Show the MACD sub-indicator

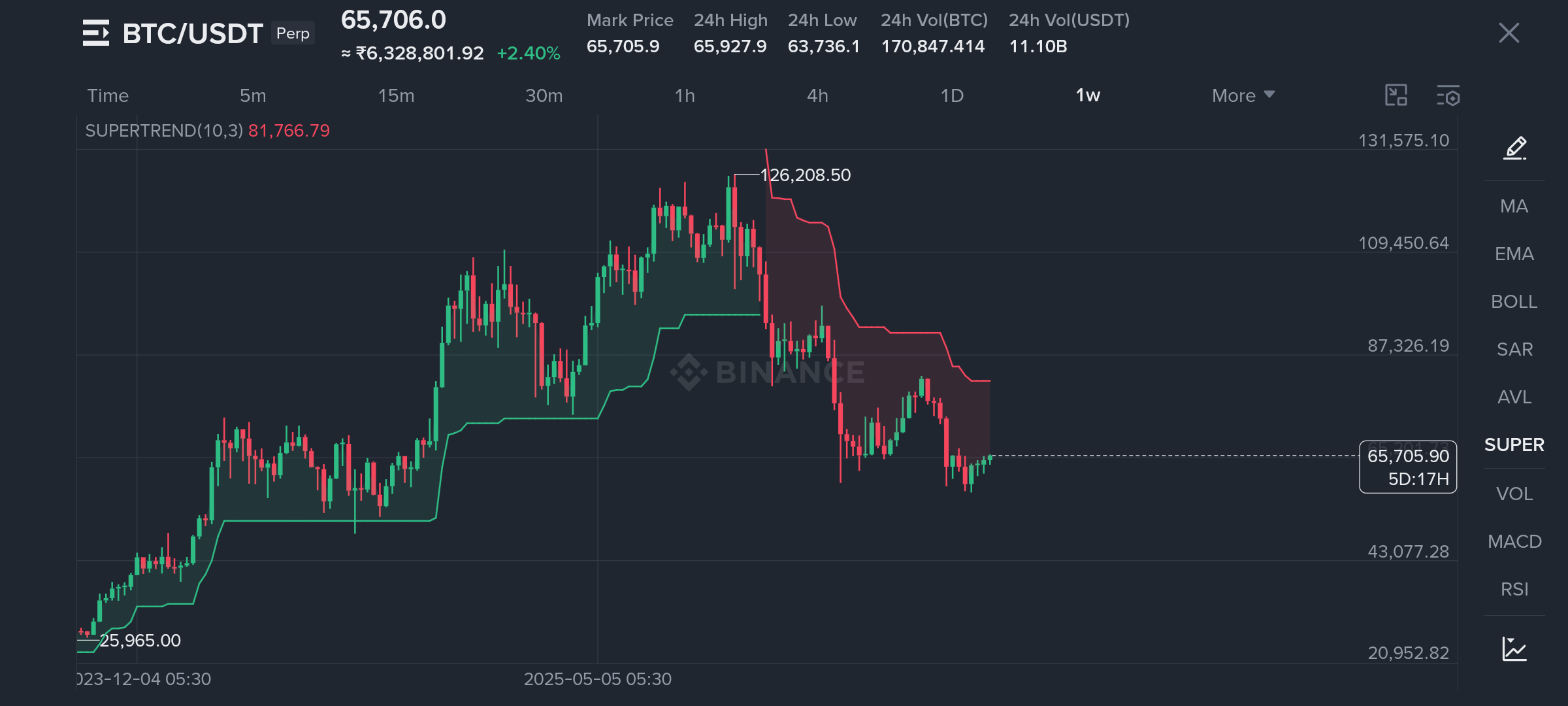tap(1514, 541)
